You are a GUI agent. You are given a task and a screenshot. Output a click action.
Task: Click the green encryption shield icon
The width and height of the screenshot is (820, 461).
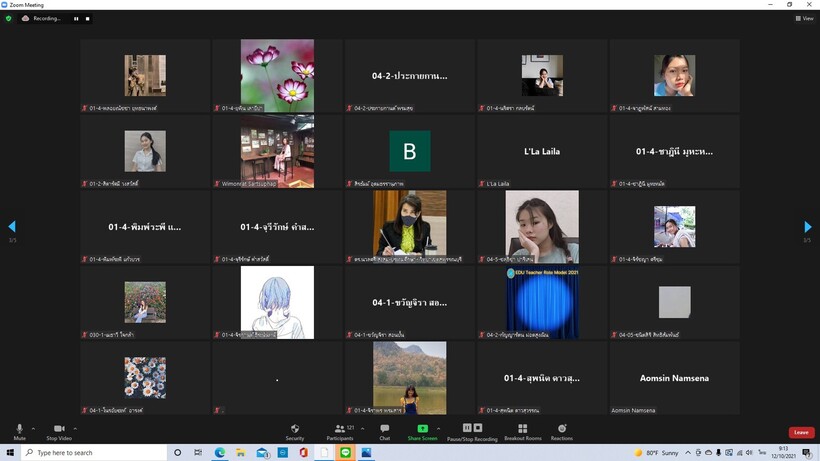pos(9,18)
